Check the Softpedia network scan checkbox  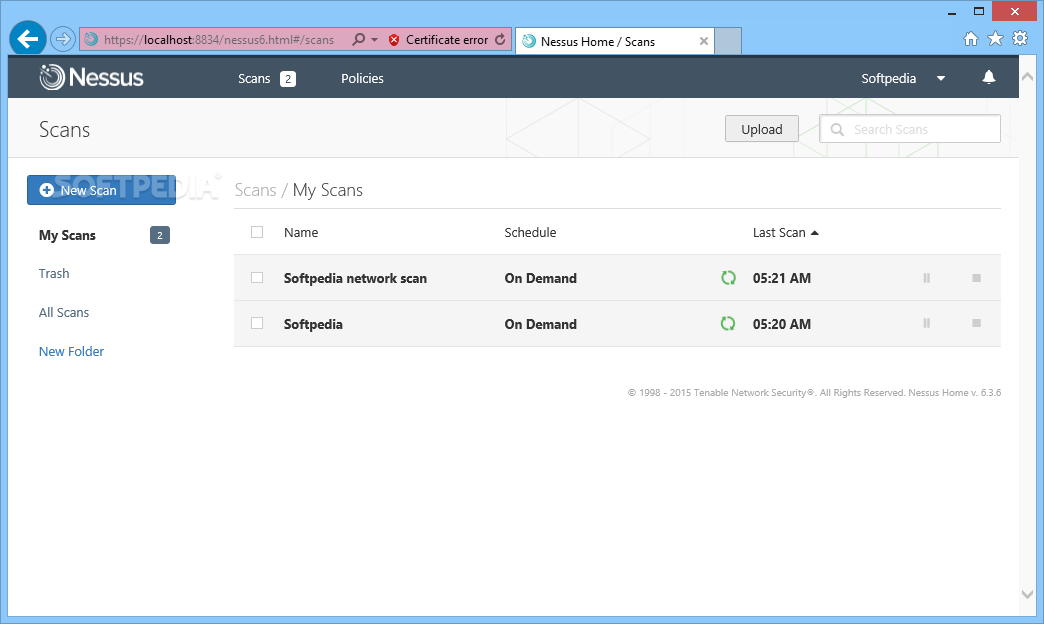(257, 278)
